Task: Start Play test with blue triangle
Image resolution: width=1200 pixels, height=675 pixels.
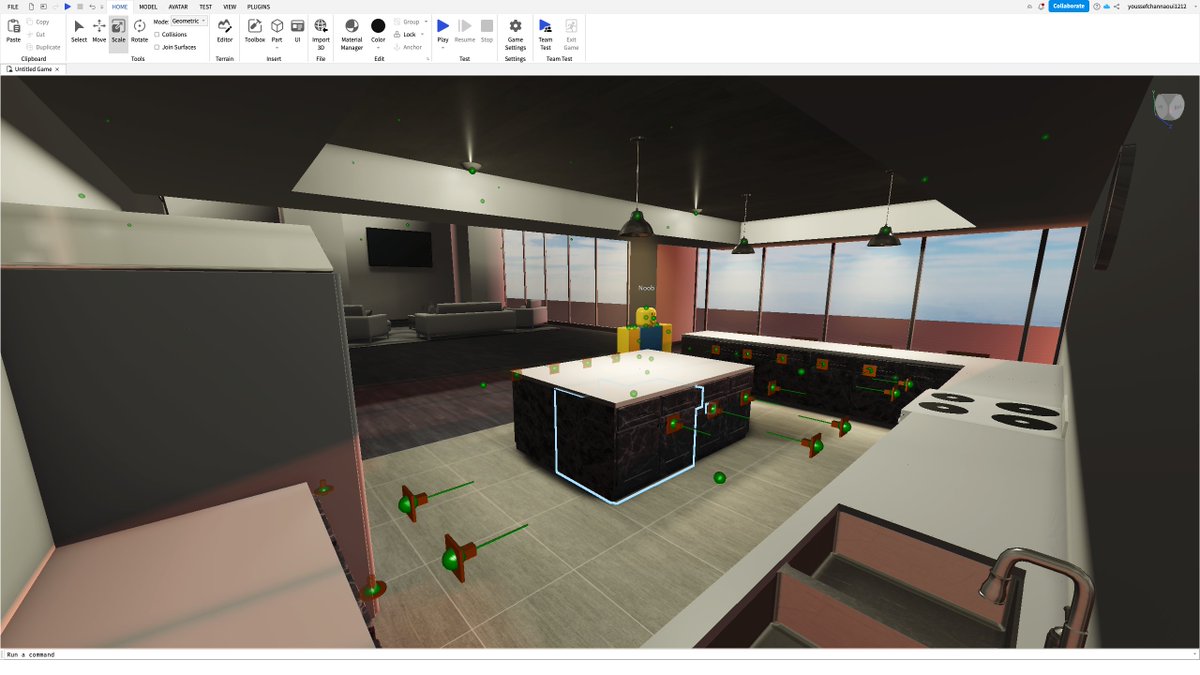Action: pyautogui.click(x=443, y=27)
